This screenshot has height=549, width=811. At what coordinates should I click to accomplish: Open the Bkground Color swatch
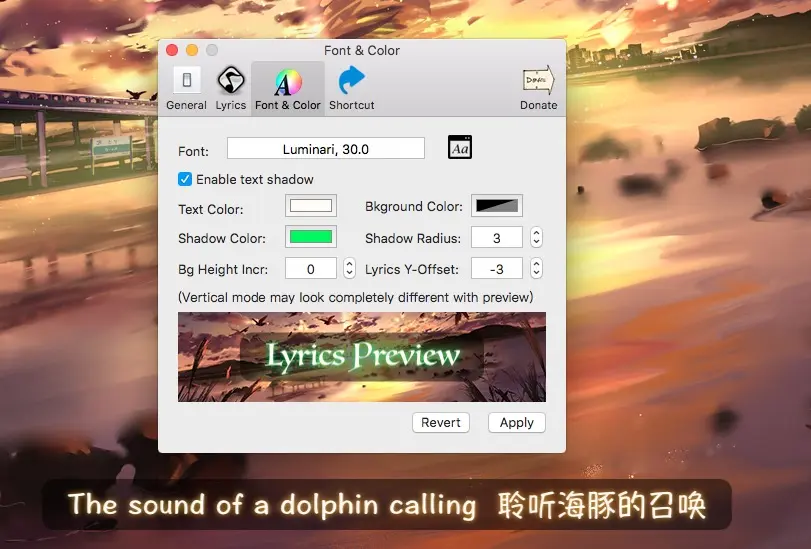[x=497, y=206]
